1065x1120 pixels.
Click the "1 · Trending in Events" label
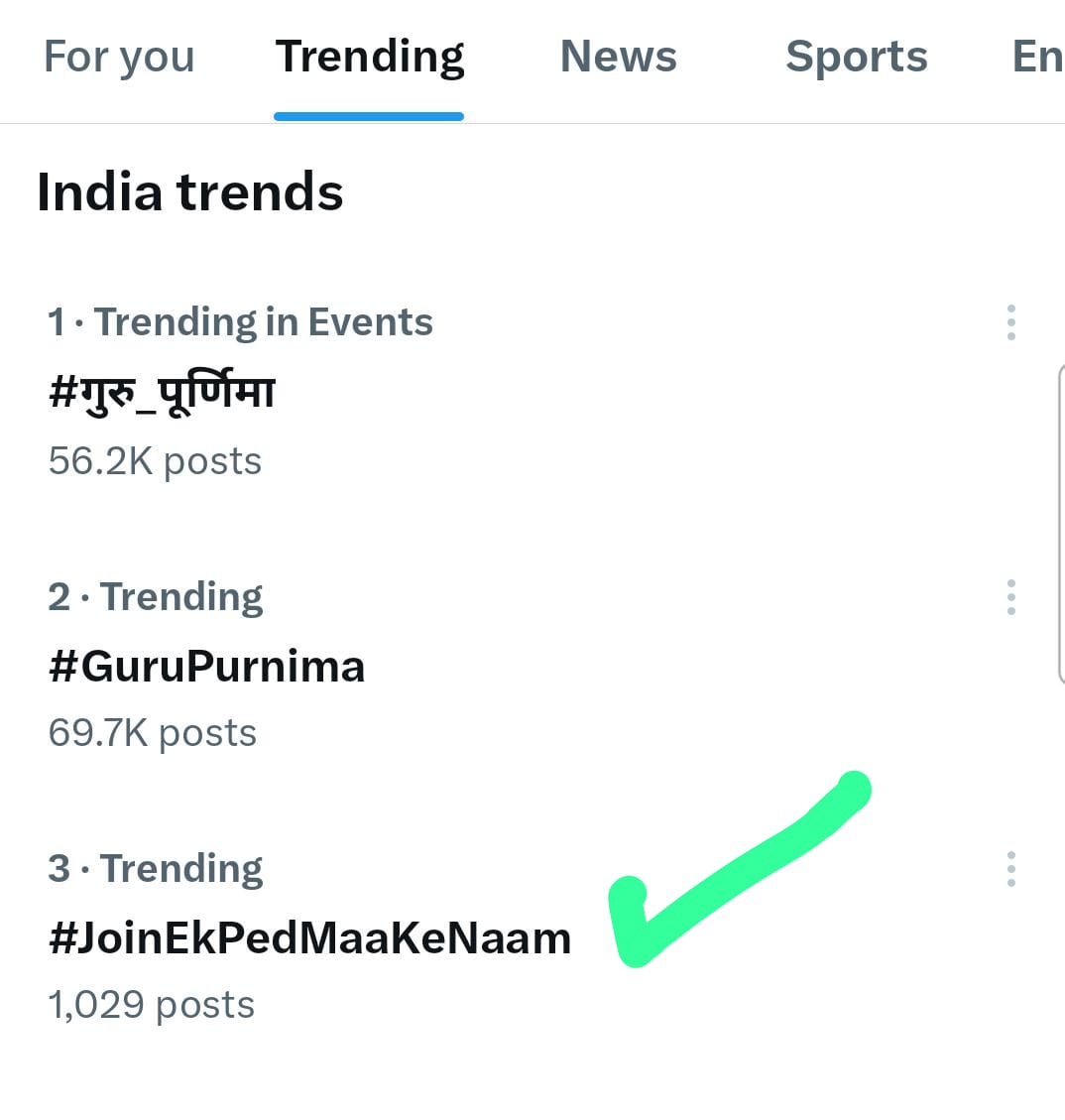point(240,322)
